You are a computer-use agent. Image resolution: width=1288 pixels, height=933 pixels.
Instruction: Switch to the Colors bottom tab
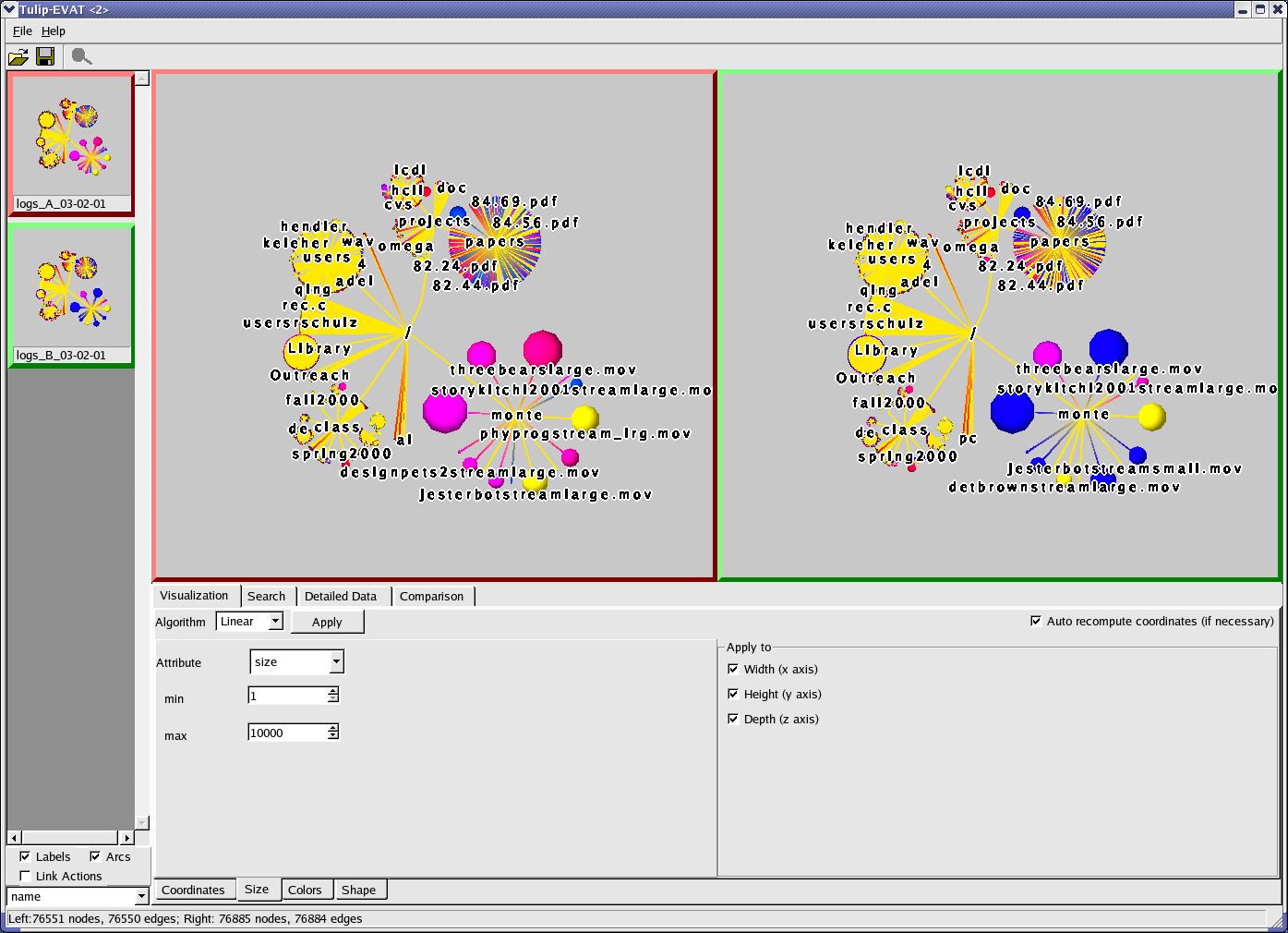pos(305,890)
